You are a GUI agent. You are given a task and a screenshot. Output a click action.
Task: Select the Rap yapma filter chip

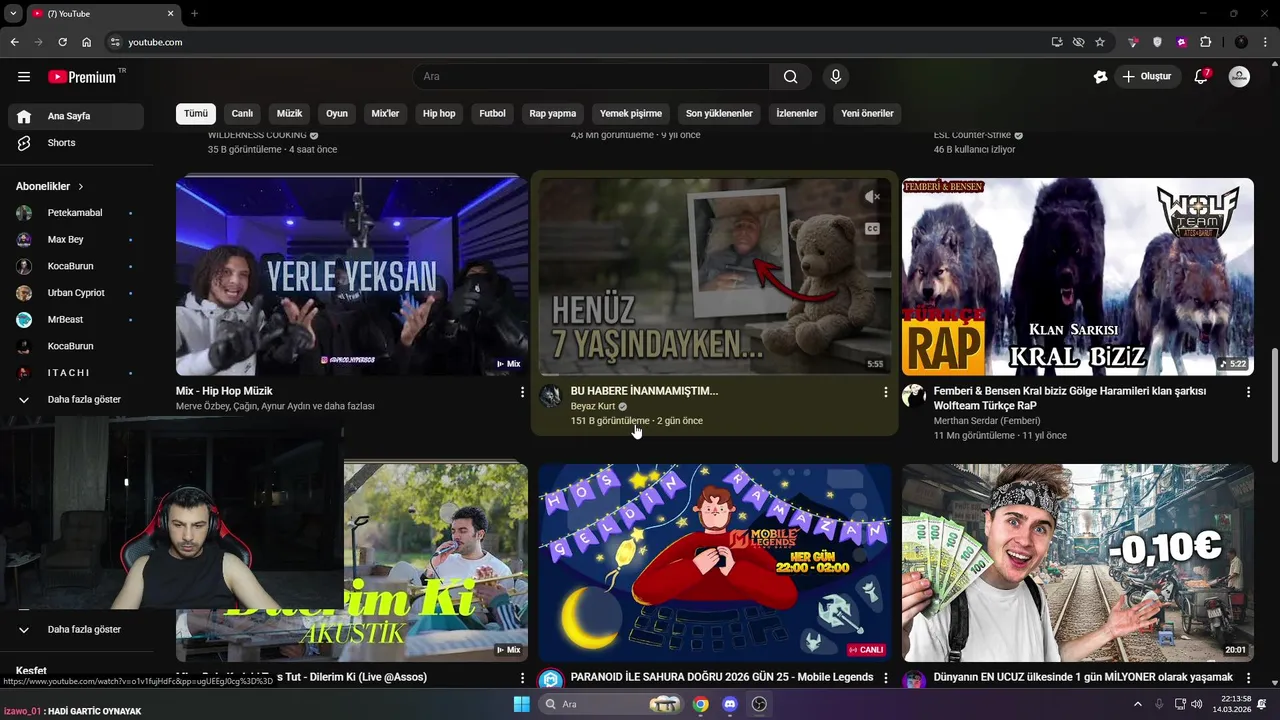[553, 113]
